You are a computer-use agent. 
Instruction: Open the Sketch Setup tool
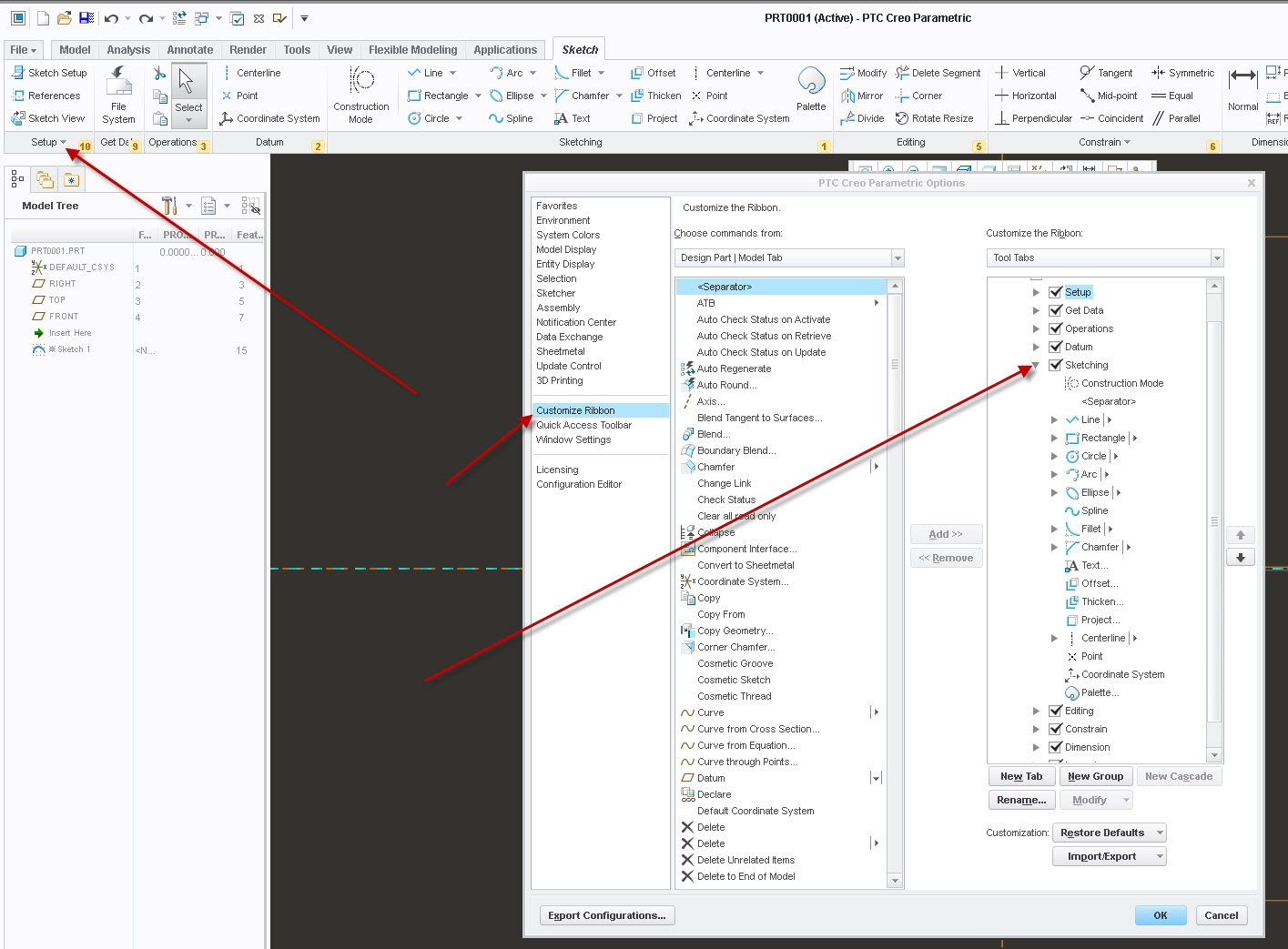(49, 73)
